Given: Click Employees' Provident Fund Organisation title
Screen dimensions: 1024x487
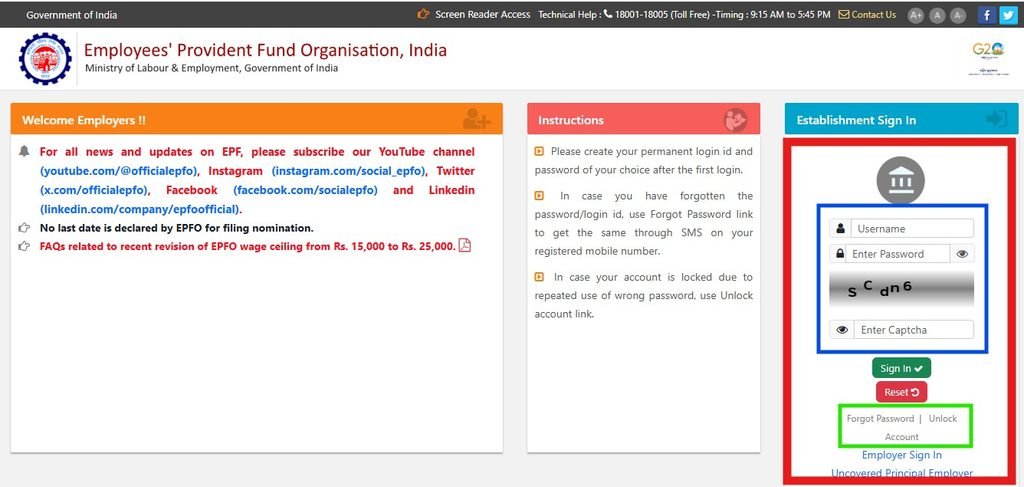Looking at the screenshot, I should 265,50.
